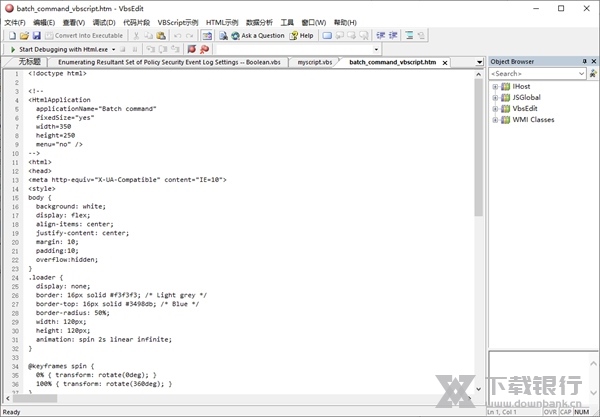Click the Help toolbar button

click(302, 35)
